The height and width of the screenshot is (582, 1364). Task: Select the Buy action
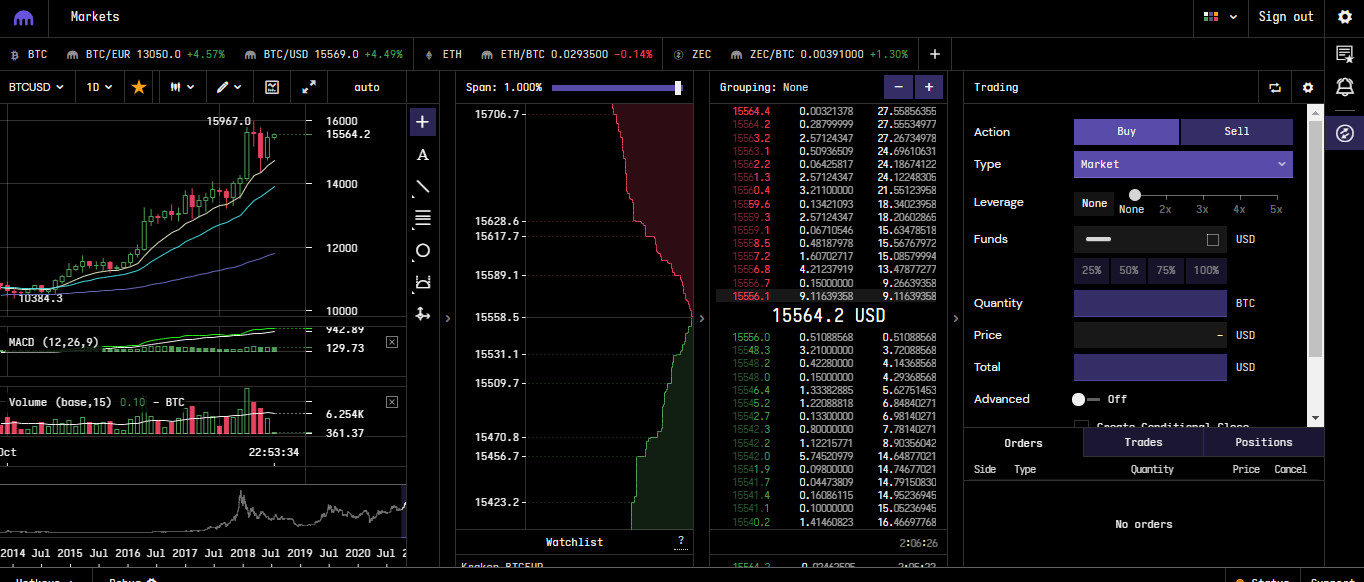click(1126, 131)
